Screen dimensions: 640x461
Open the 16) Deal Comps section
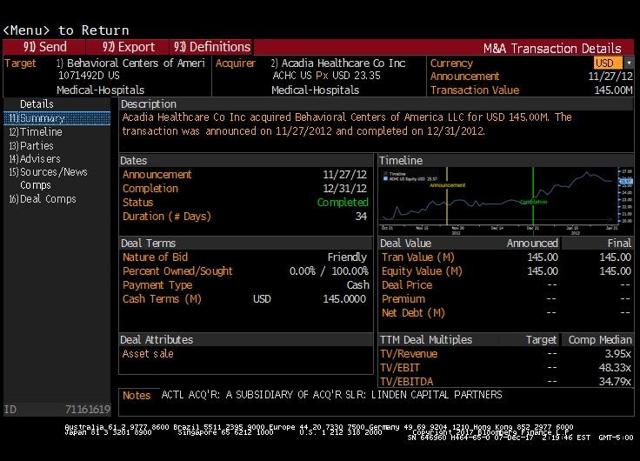point(43,199)
